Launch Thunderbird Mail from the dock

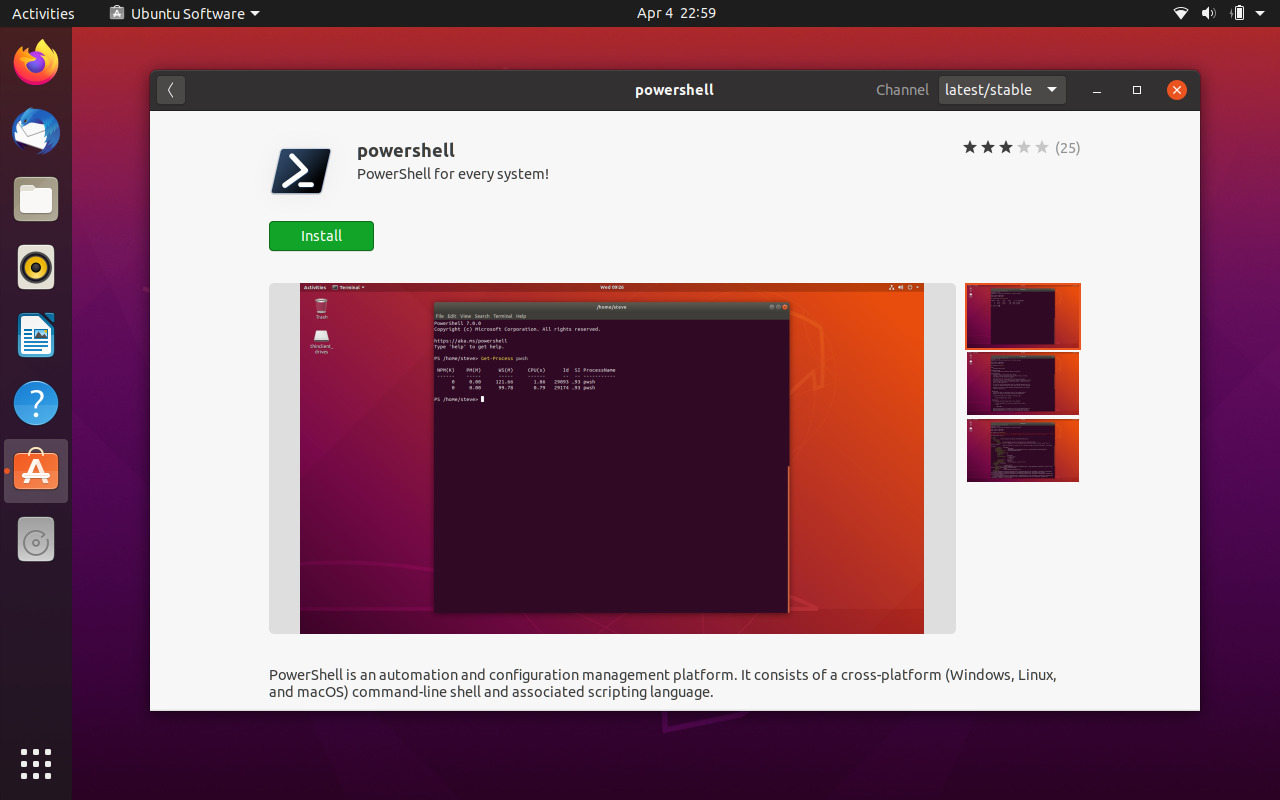(36, 132)
